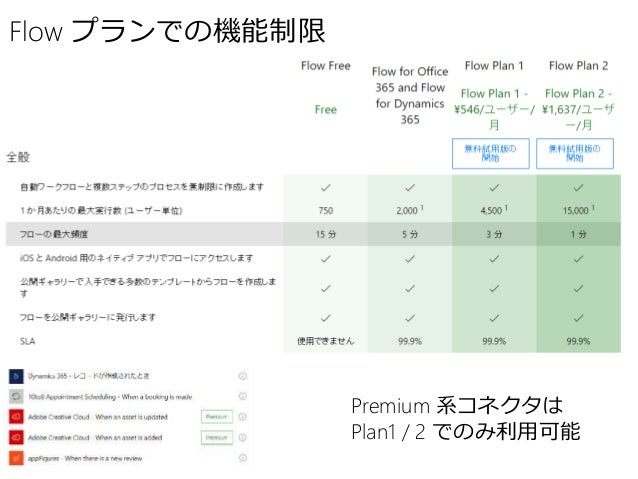638x479 pixels.
Task: Click Premium badge on 'When an asset is updated'
Action: click(x=217, y=417)
